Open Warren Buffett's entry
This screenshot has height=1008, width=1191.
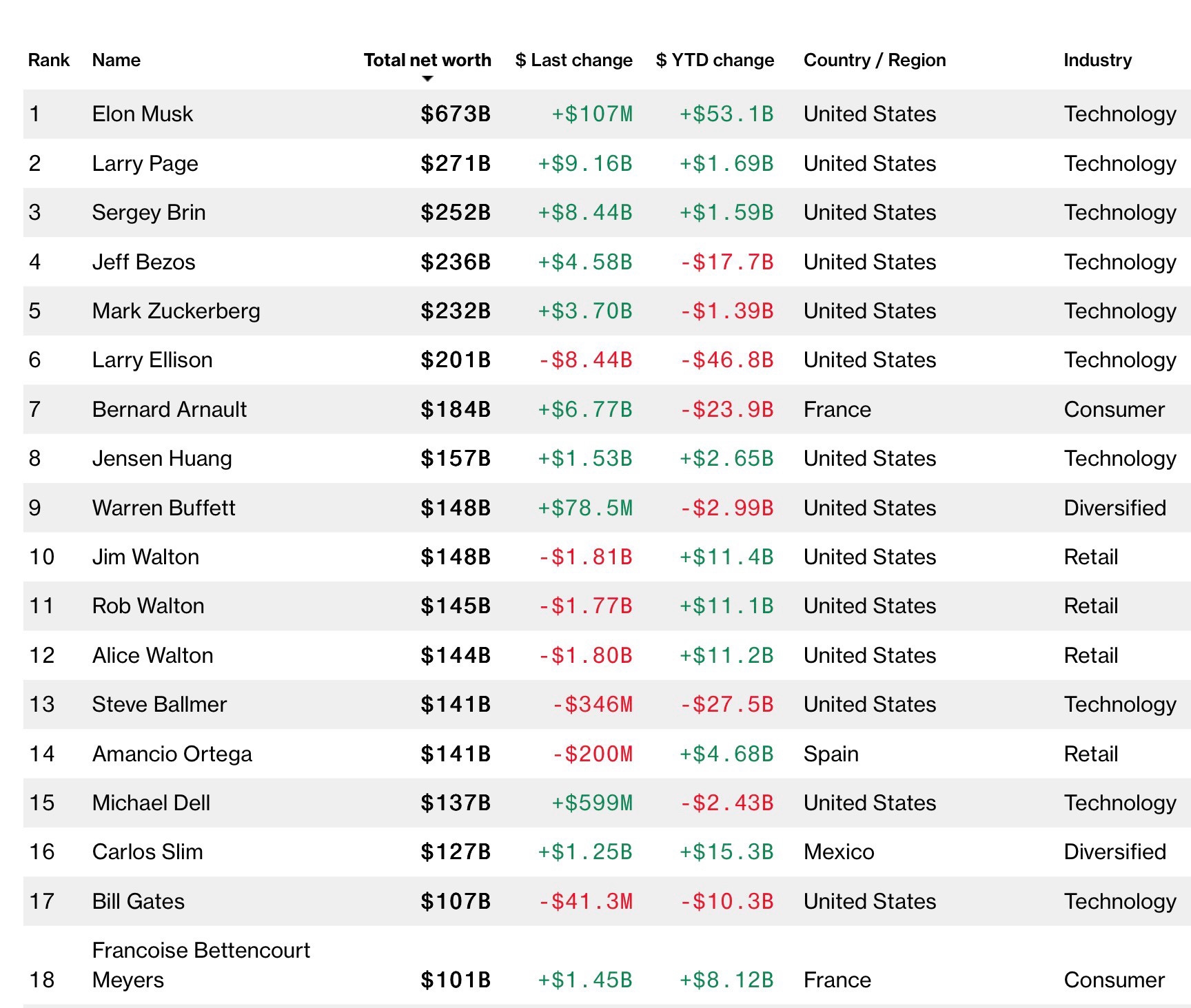click(x=163, y=508)
